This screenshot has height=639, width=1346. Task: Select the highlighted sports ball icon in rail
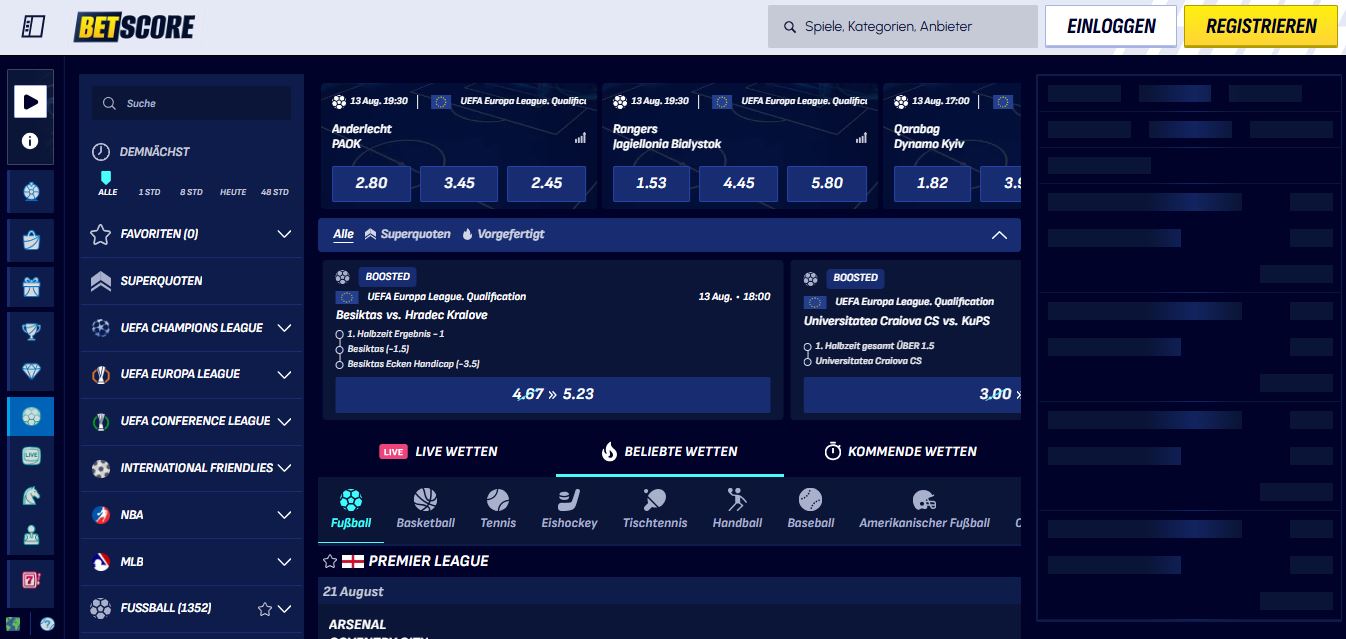point(30,416)
